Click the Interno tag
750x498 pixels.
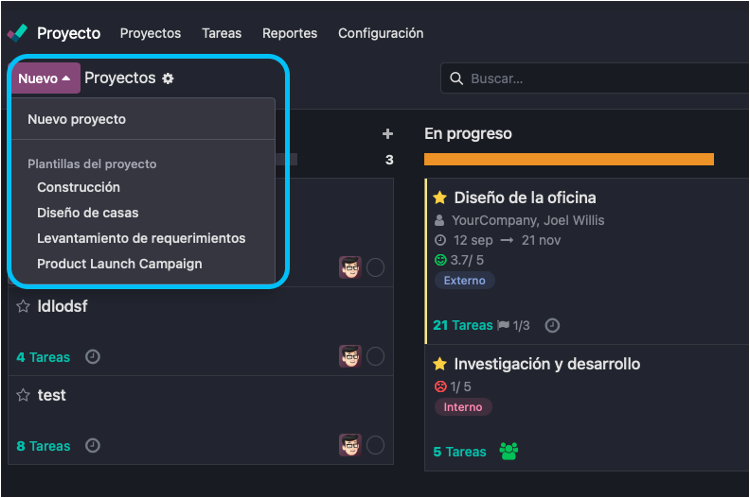pyautogui.click(x=463, y=407)
